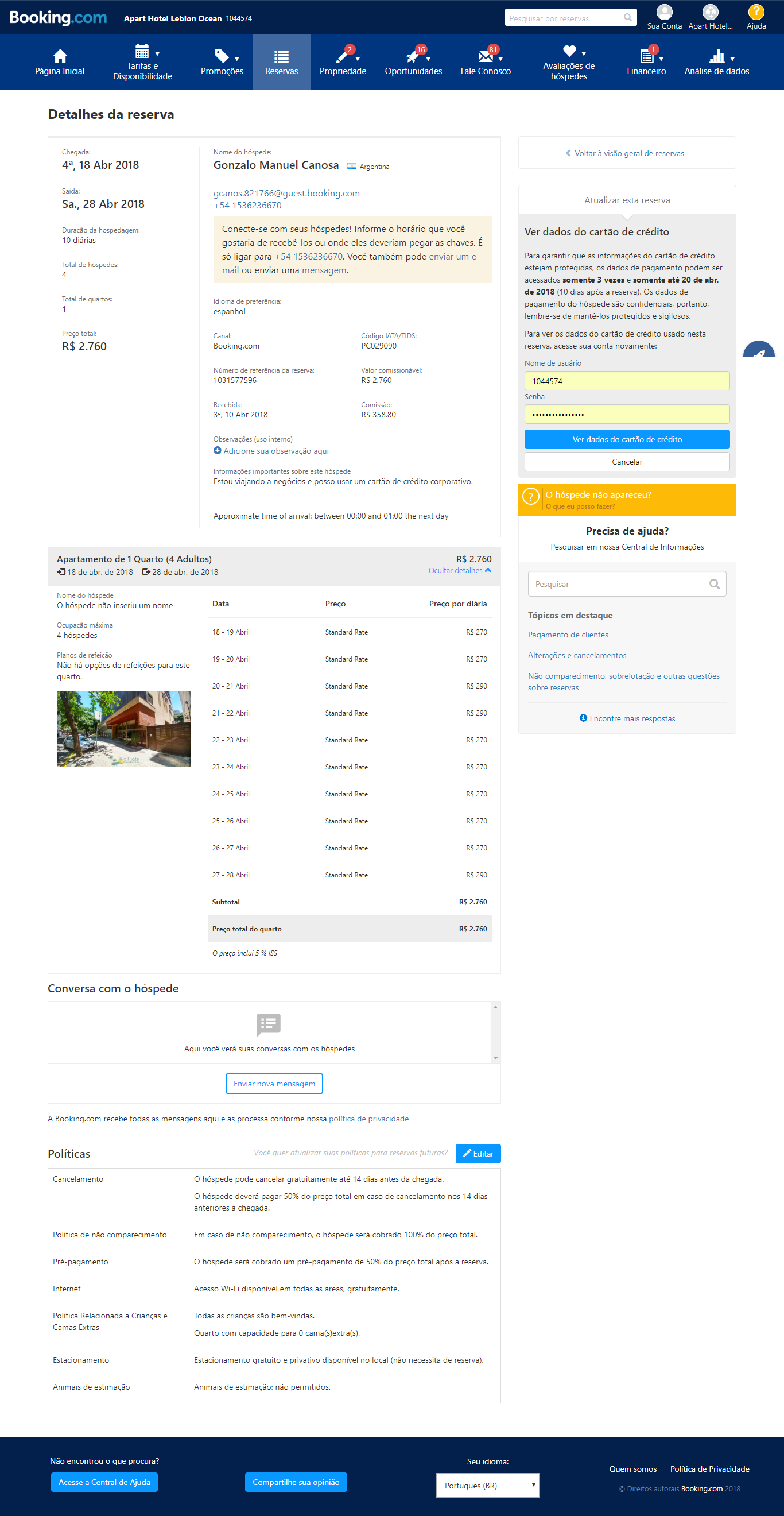Click the help center search magnifier icon
This screenshot has width=784, height=1516.
coord(714,584)
